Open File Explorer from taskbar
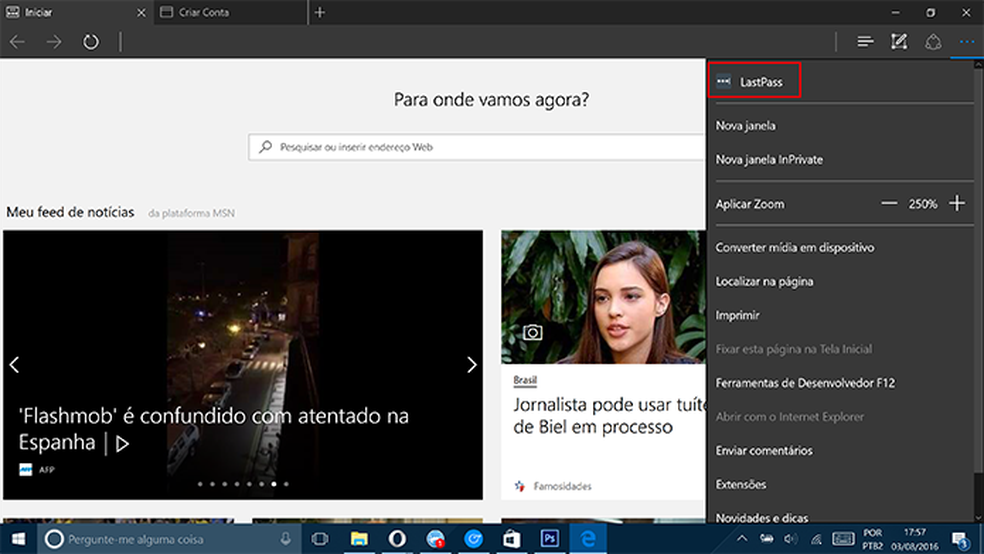This screenshot has height=554, width=984. (x=359, y=539)
